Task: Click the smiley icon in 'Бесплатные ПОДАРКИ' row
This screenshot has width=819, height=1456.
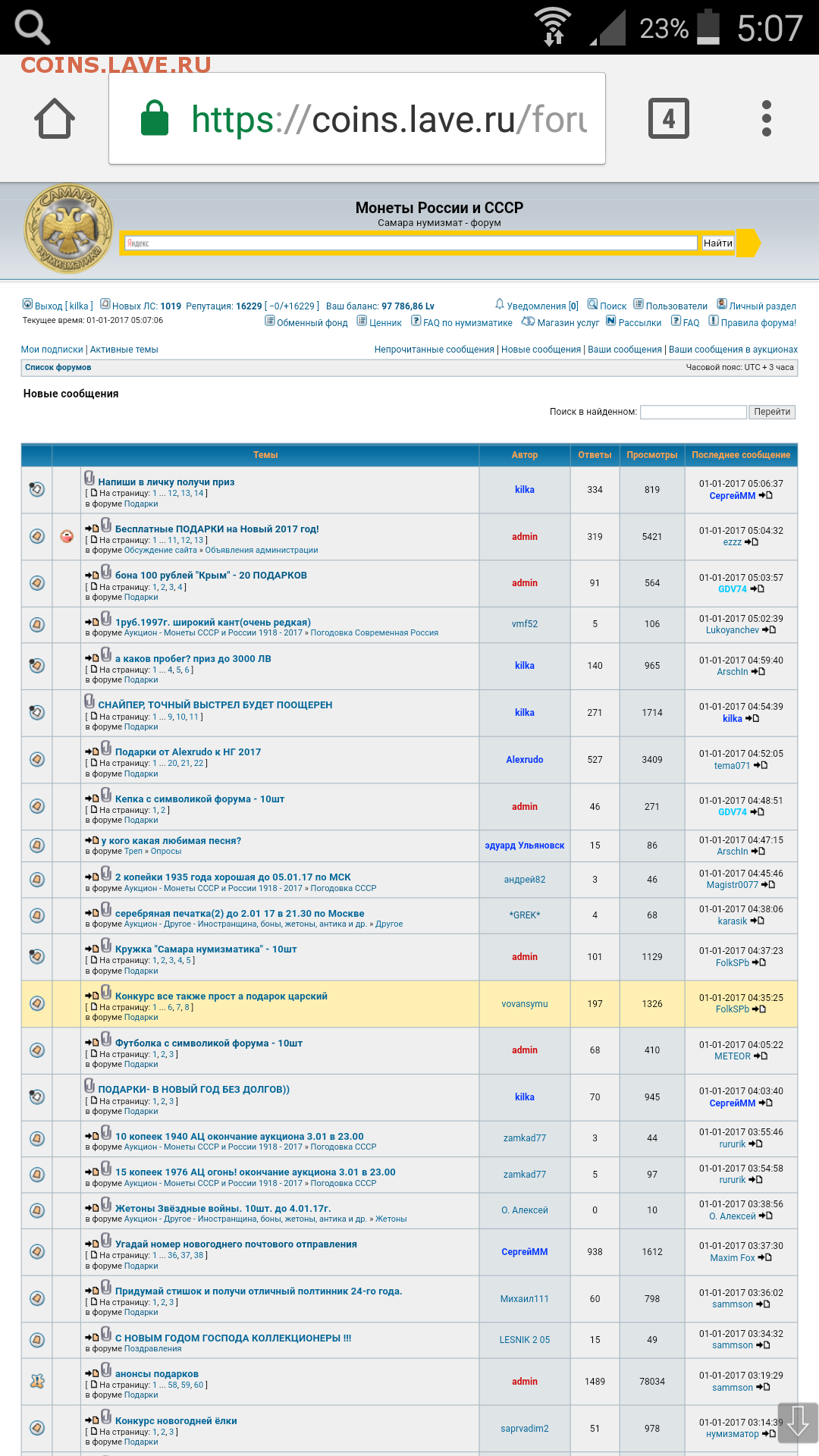Action: point(67,536)
